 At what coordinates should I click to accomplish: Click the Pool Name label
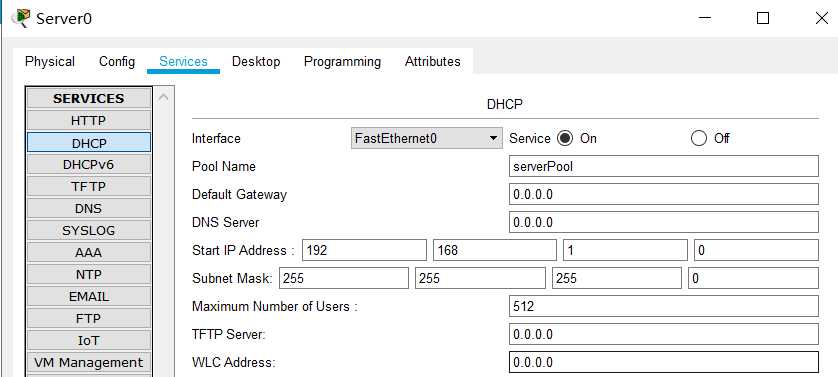coord(223,166)
